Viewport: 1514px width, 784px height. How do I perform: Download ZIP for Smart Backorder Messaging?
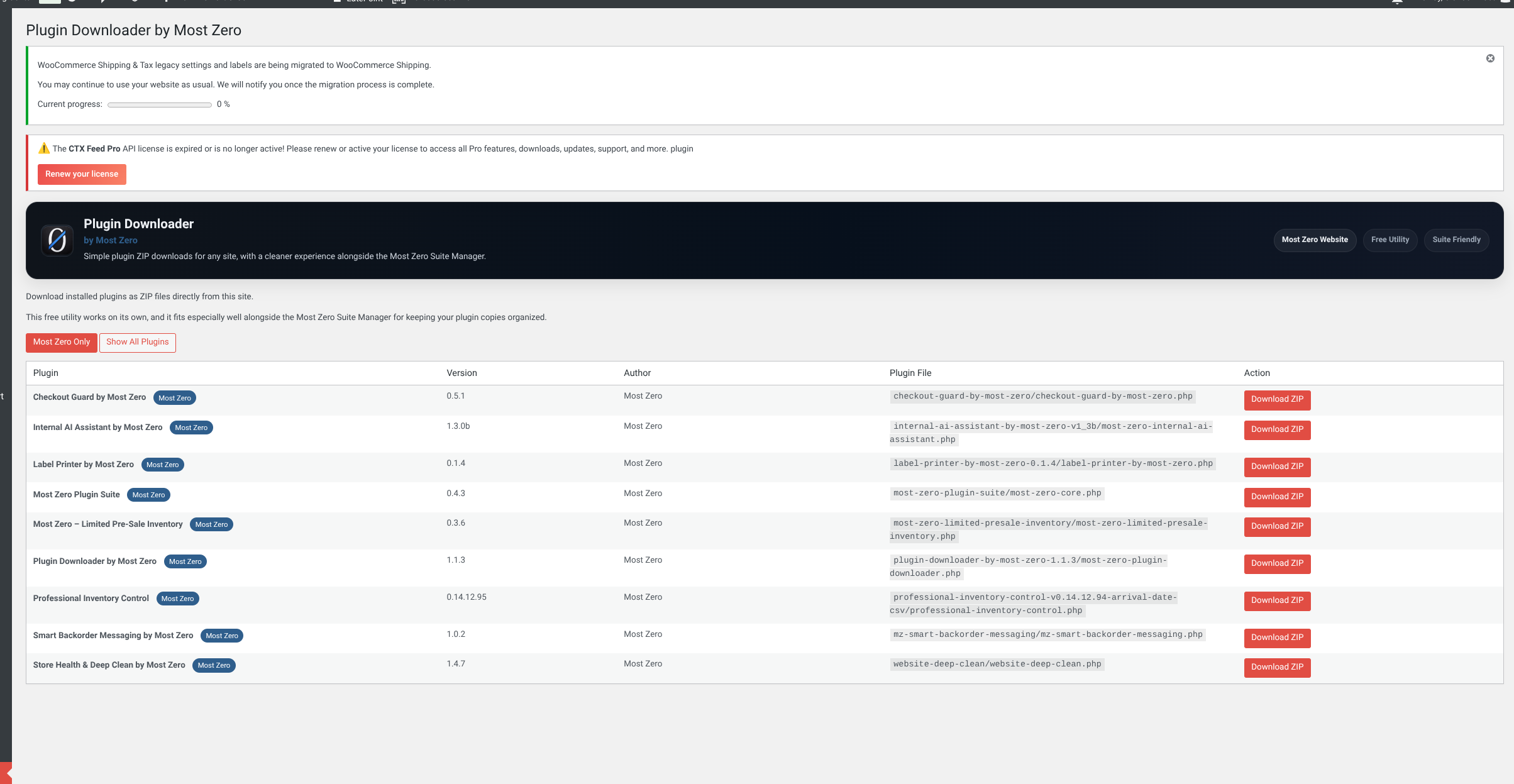point(1277,638)
